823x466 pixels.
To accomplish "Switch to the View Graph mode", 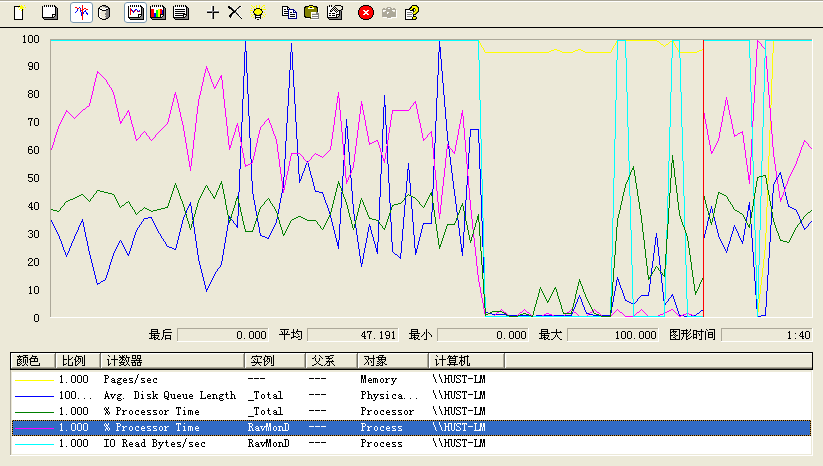I will [x=135, y=12].
